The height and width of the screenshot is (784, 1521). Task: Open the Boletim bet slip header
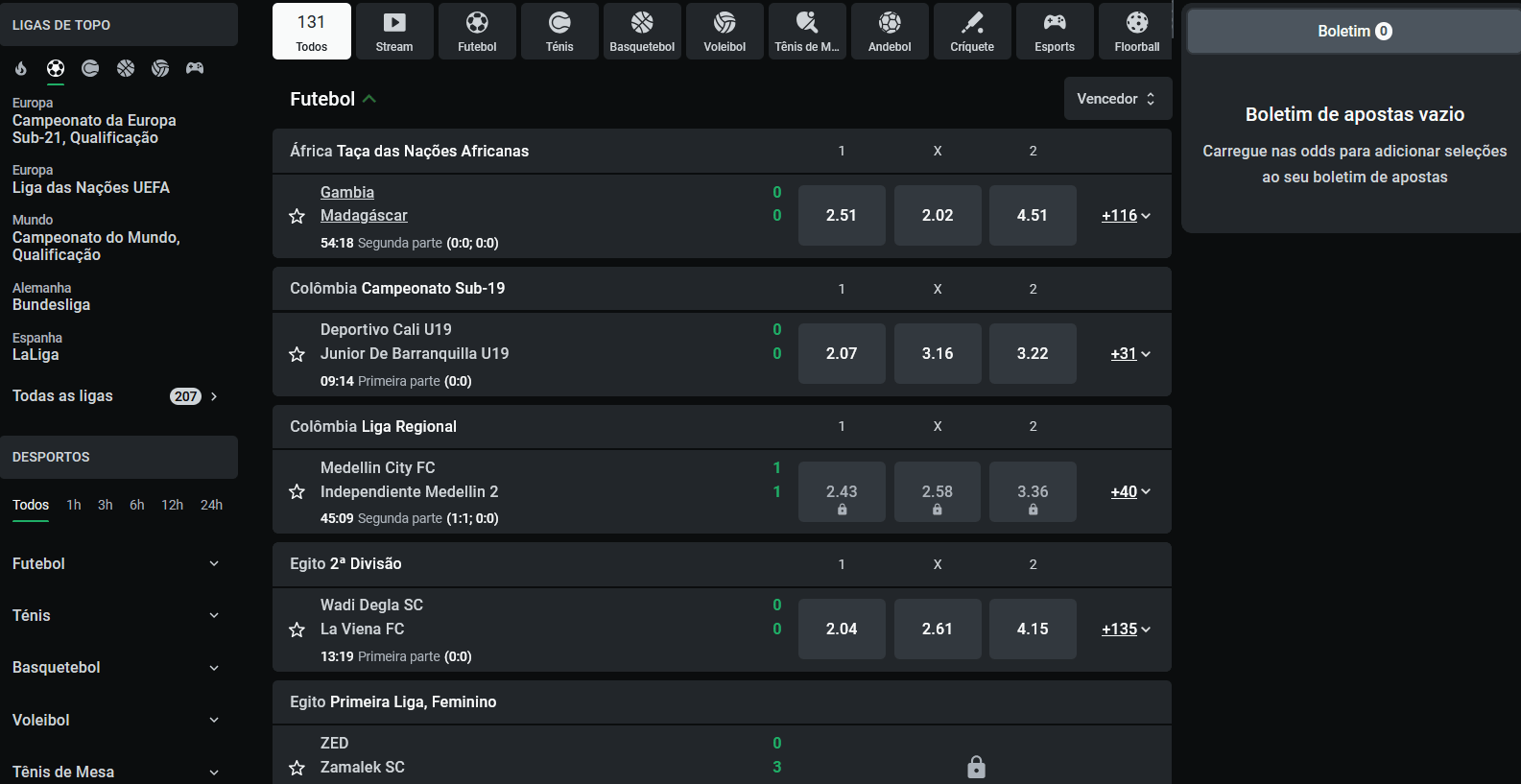pyautogui.click(x=1353, y=32)
